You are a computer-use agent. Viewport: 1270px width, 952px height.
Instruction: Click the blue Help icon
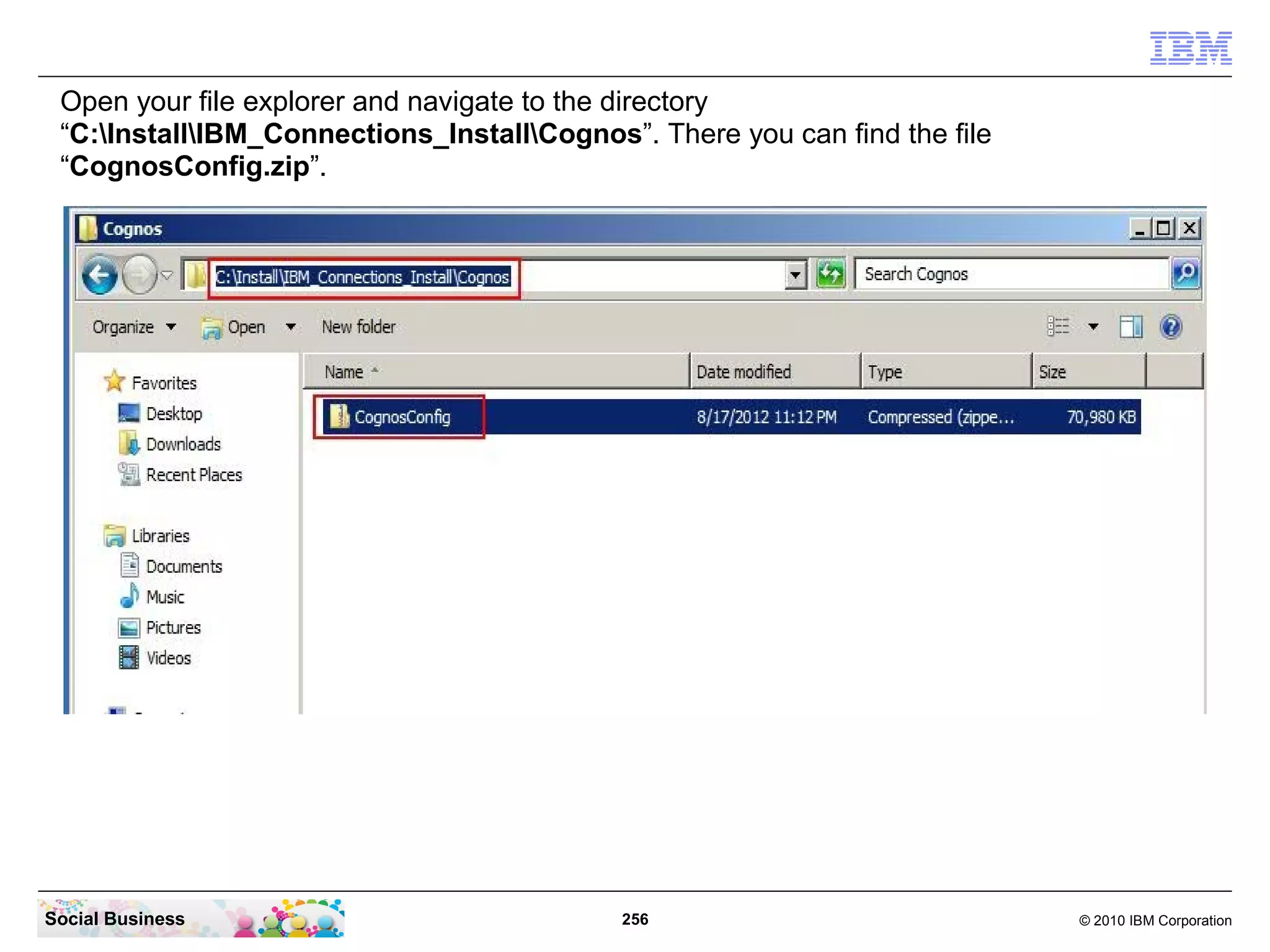(1171, 327)
